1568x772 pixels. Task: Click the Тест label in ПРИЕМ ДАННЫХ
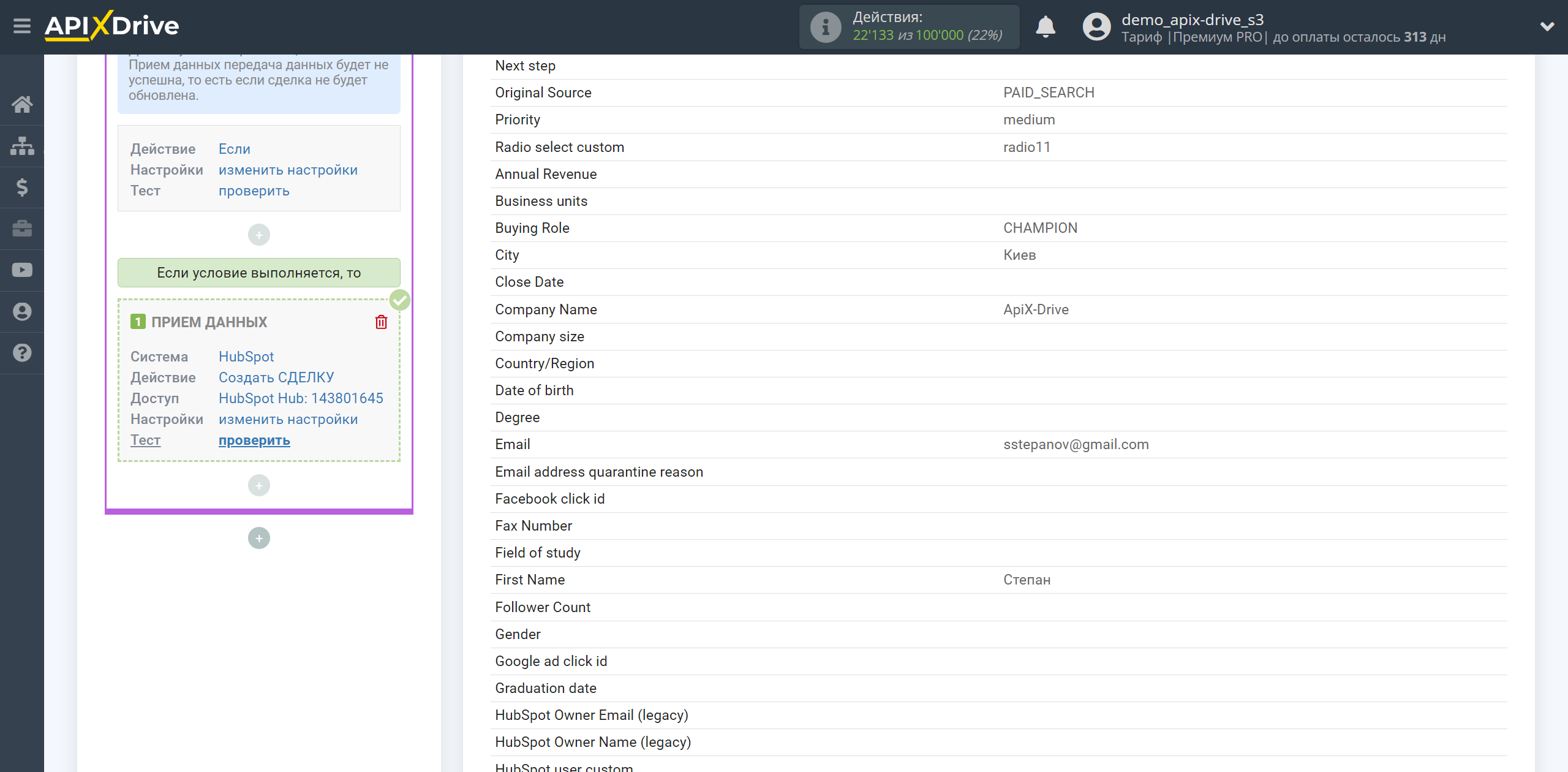pos(145,440)
